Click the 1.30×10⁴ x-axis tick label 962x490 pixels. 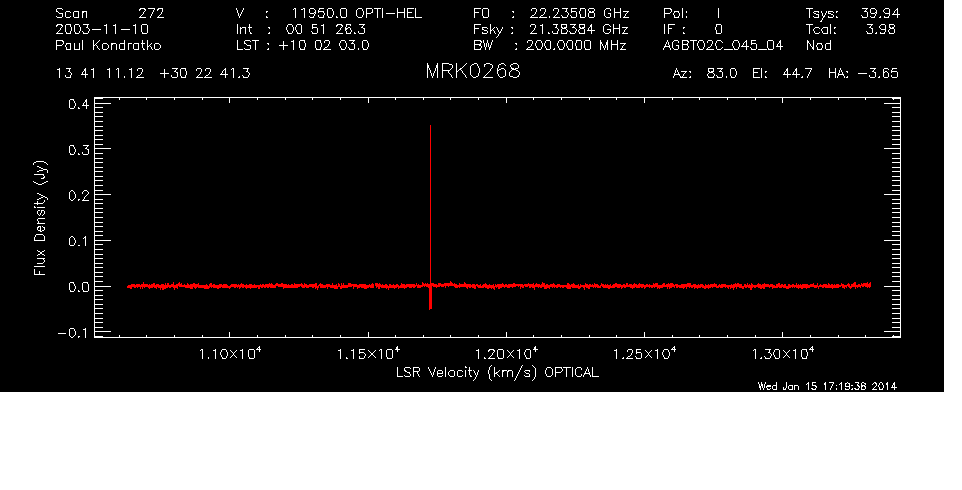tap(783, 354)
